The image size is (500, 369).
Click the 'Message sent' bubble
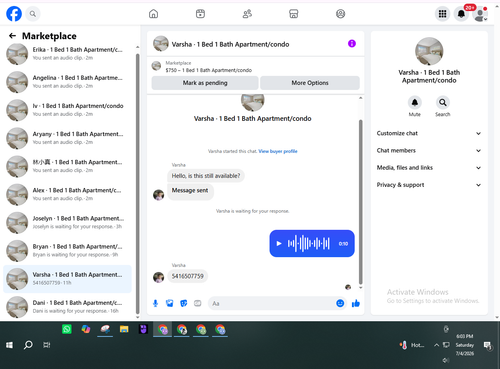tap(190, 191)
